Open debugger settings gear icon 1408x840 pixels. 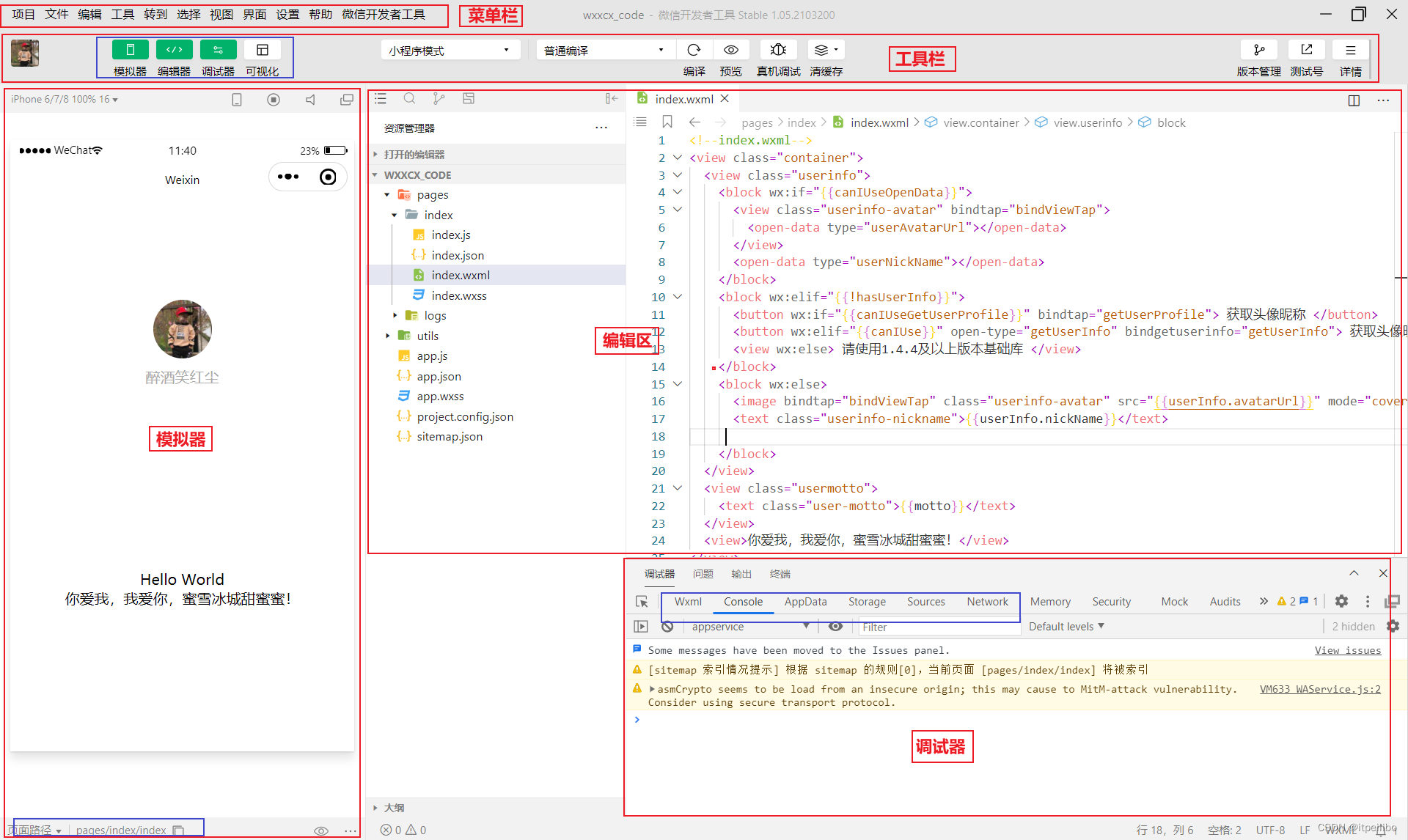pos(1341,601)
